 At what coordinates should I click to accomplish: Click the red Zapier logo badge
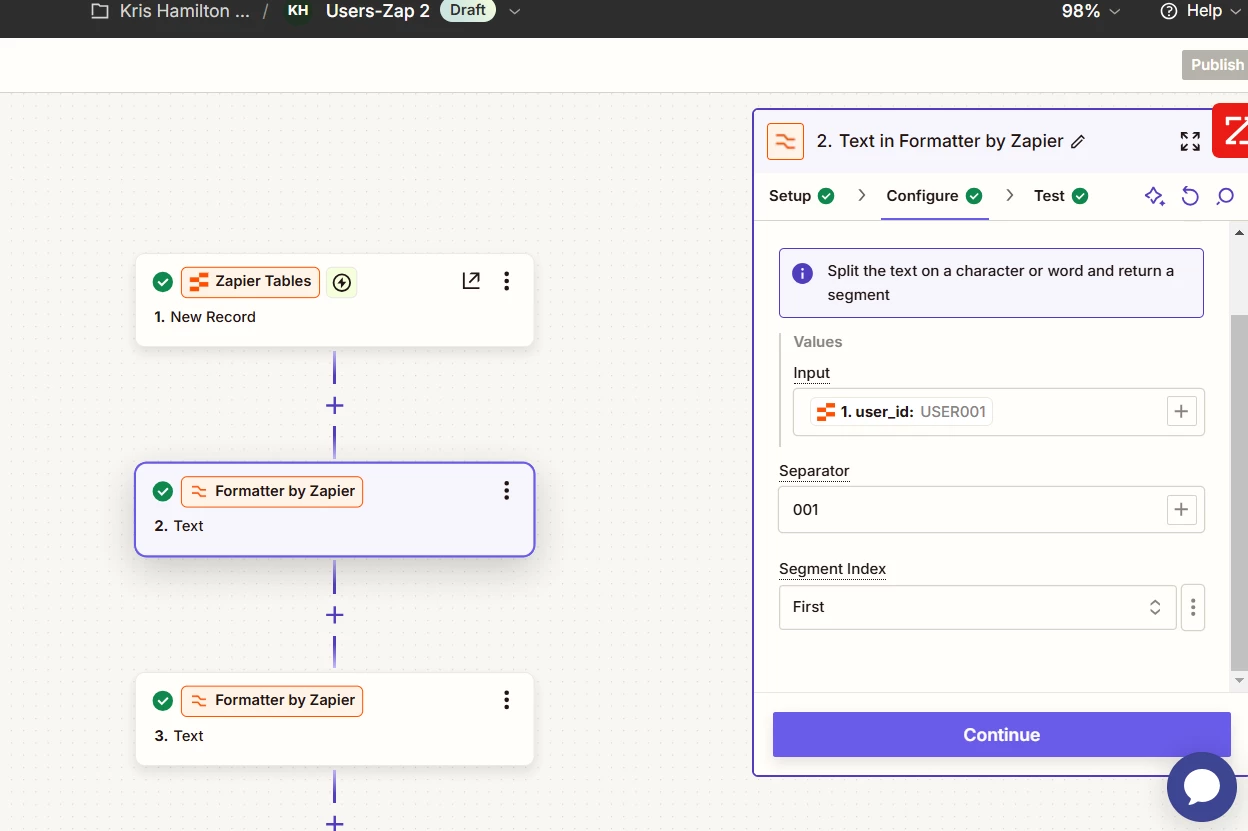(1231, 130)
